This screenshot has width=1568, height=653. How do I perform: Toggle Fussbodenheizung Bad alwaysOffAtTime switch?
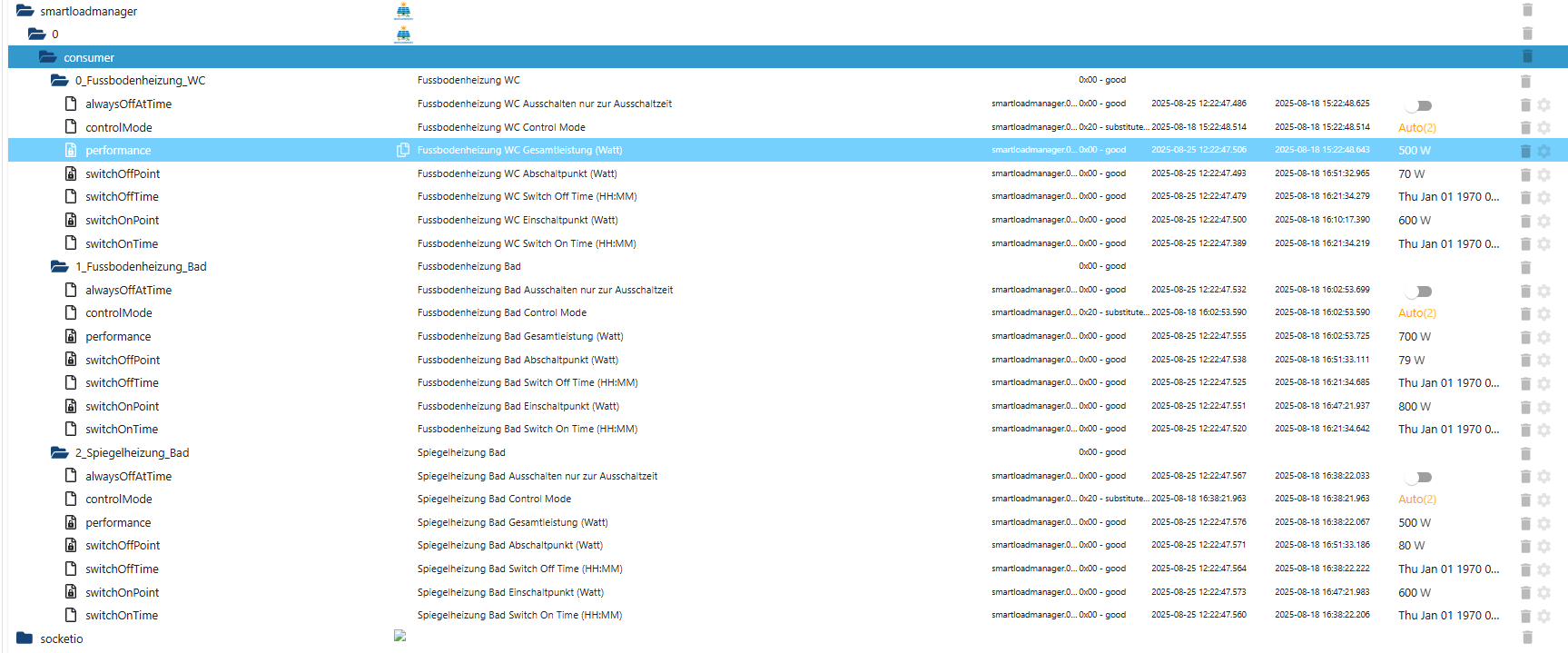pos(1418,292)
